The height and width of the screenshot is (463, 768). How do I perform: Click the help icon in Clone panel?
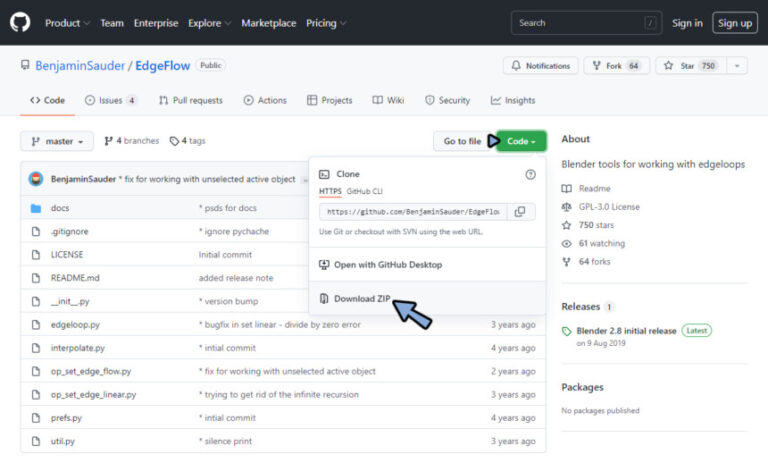(530, 174)
